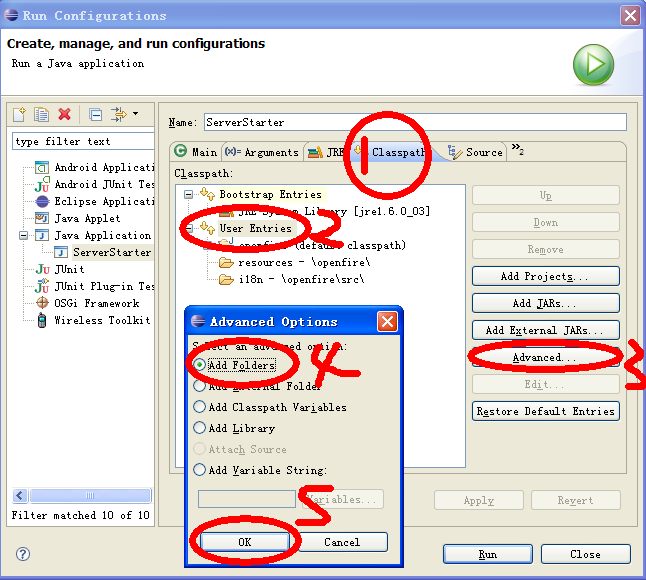The image size is (646, 580).
Task: Click the Add Projects... button
Action: point(545,276)
